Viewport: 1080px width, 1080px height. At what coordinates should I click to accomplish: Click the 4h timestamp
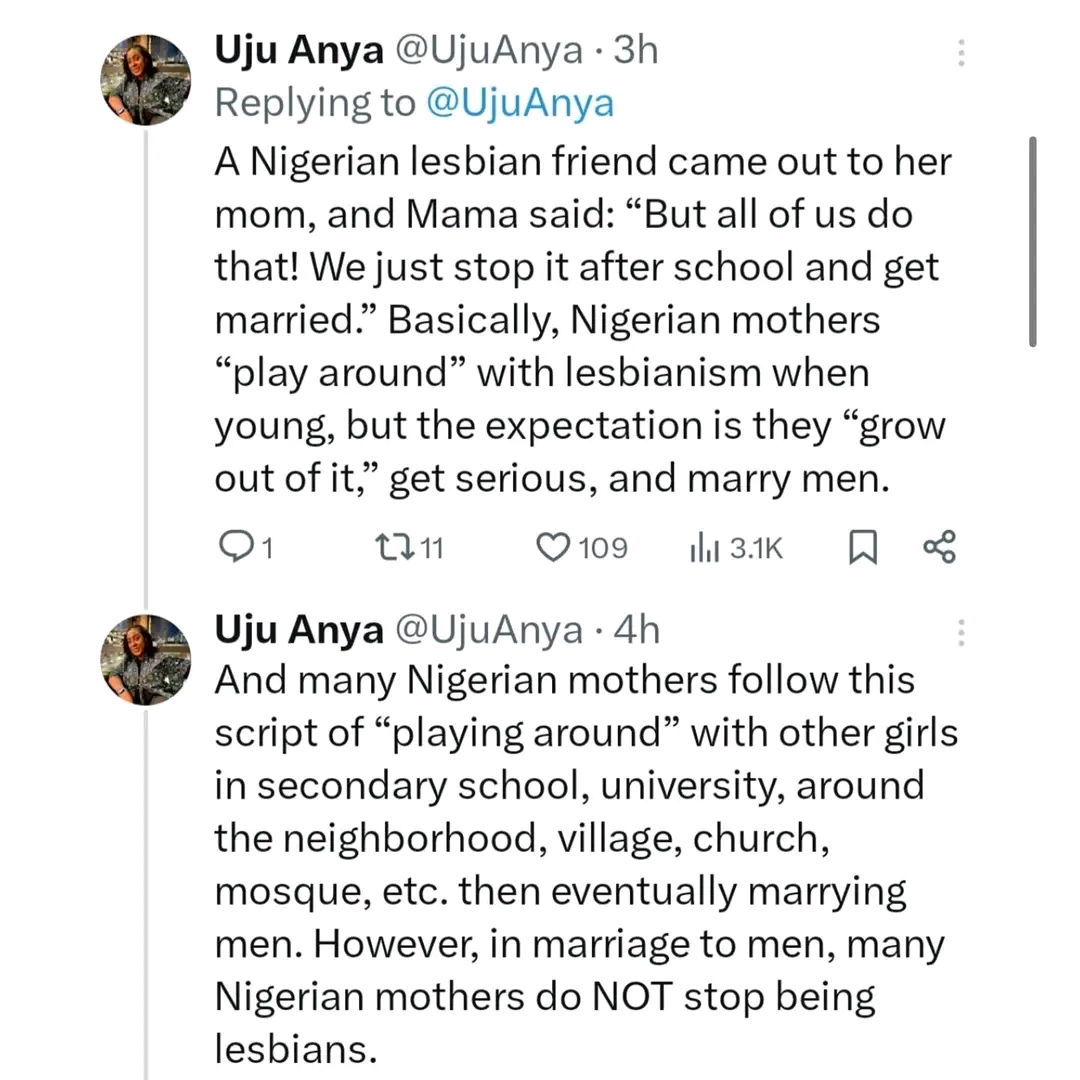636,630
